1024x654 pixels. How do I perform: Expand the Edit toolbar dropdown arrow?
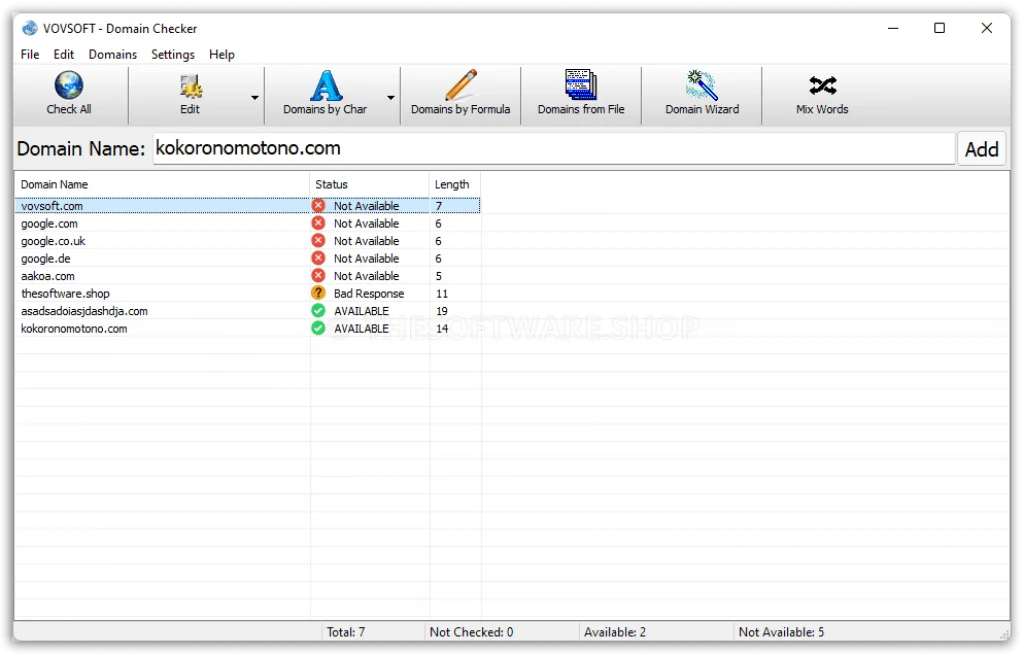(x=255, y=97)
